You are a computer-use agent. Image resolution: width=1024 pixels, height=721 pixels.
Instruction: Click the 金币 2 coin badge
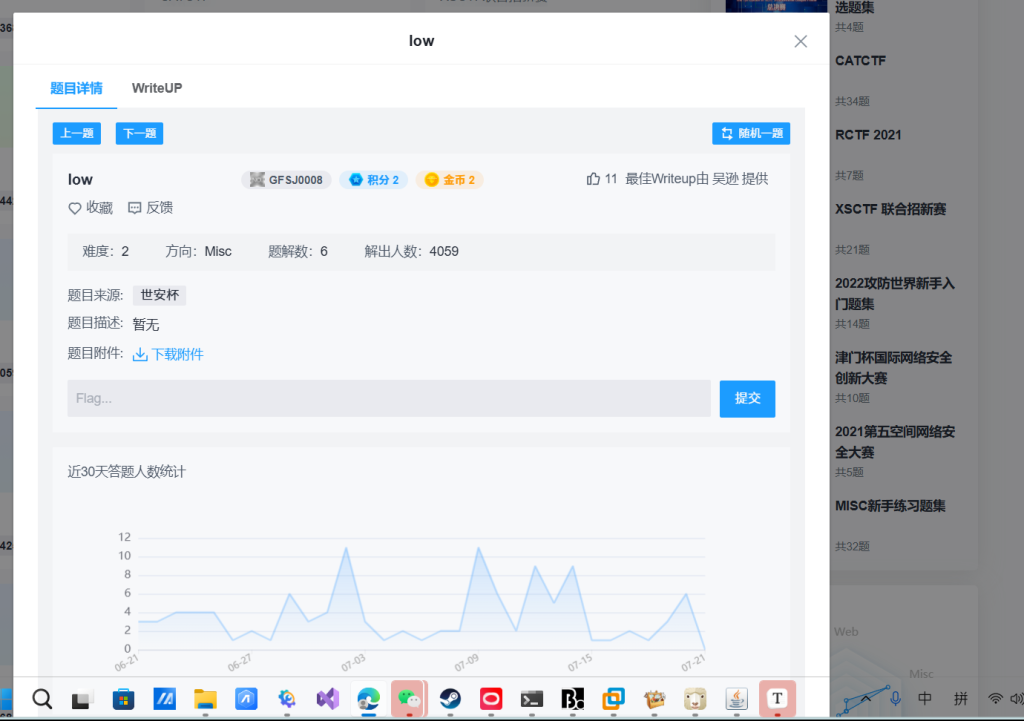tap(449, 180)
